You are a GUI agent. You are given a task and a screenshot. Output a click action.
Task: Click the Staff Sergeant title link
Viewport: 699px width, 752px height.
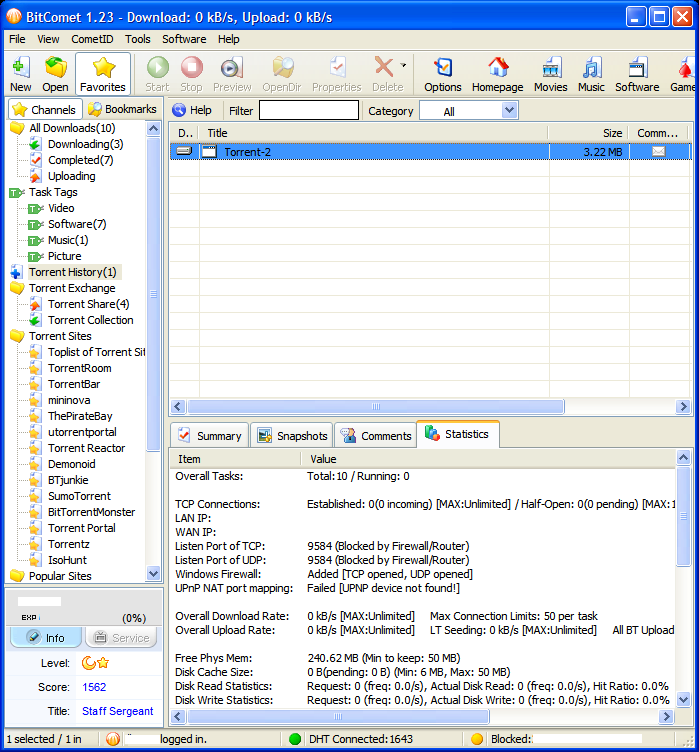point(118,711)
